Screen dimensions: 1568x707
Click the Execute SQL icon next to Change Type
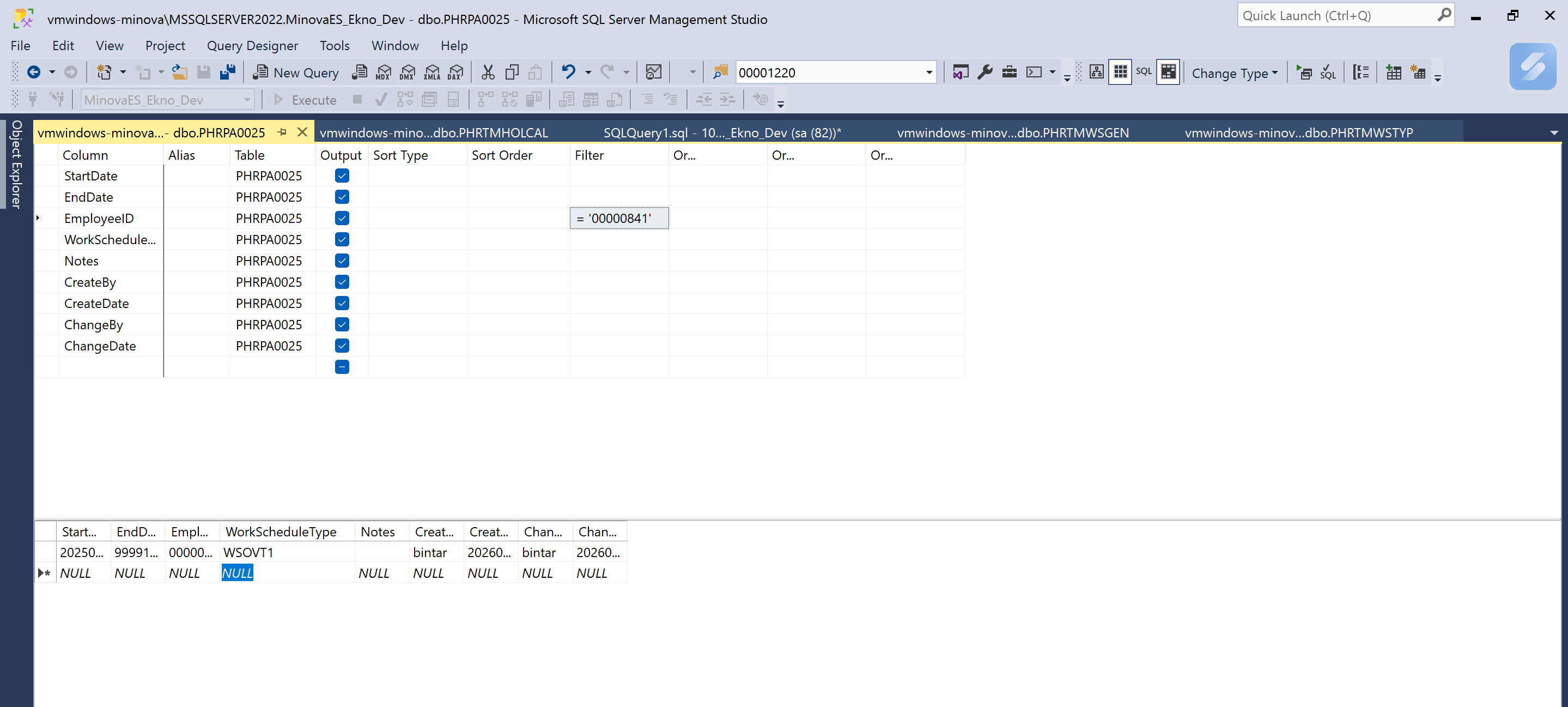point(1304,72)
